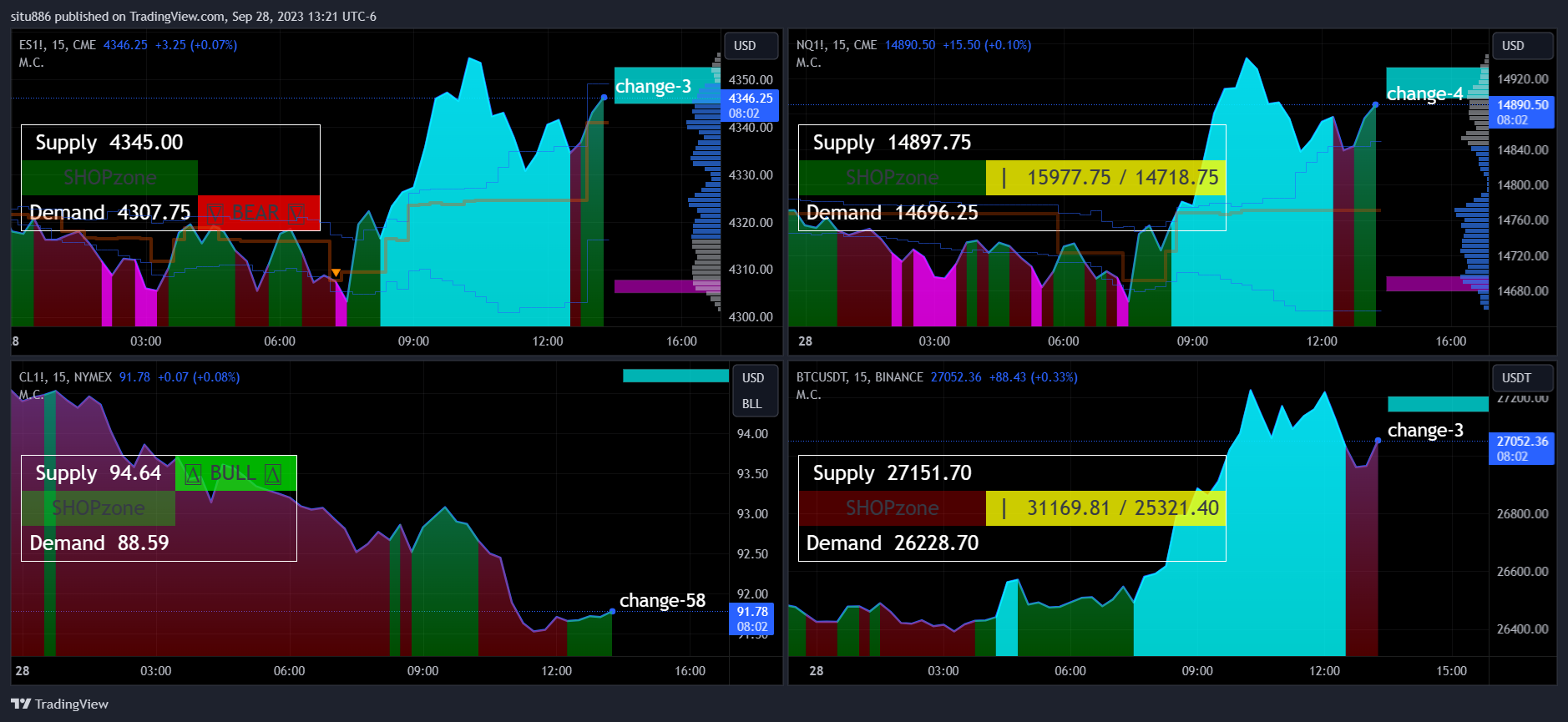Click the 4350.00 price axis value
The width and height of the screenshot is (1568, 722).
751,80
